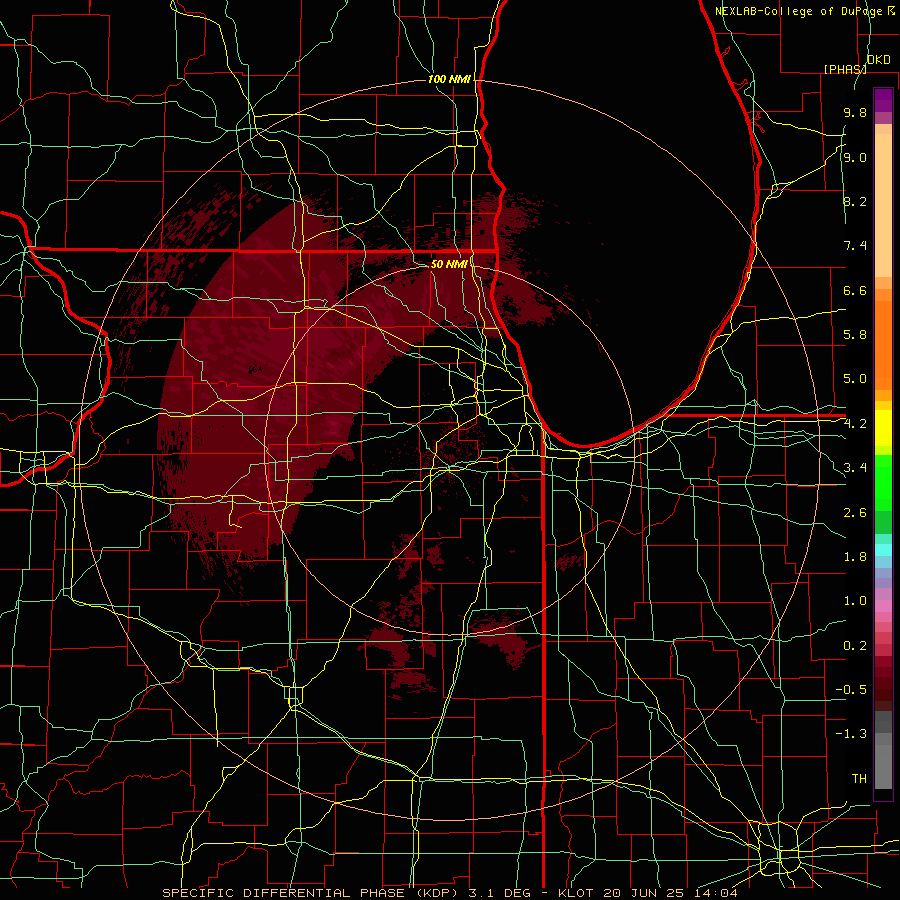Click the 8.2 legend value
Viewport: 900px width, 900px height.
tap(855, 201)
